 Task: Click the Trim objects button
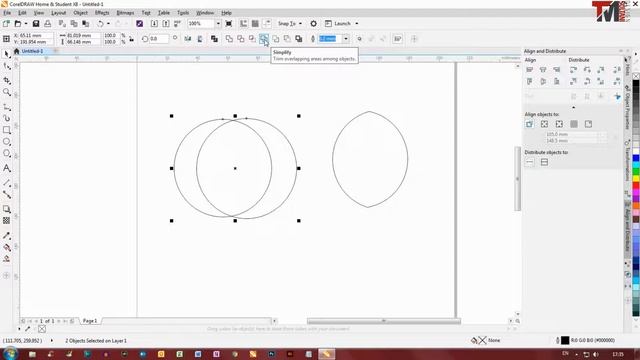pyautogui.click(x=241, y=39)
